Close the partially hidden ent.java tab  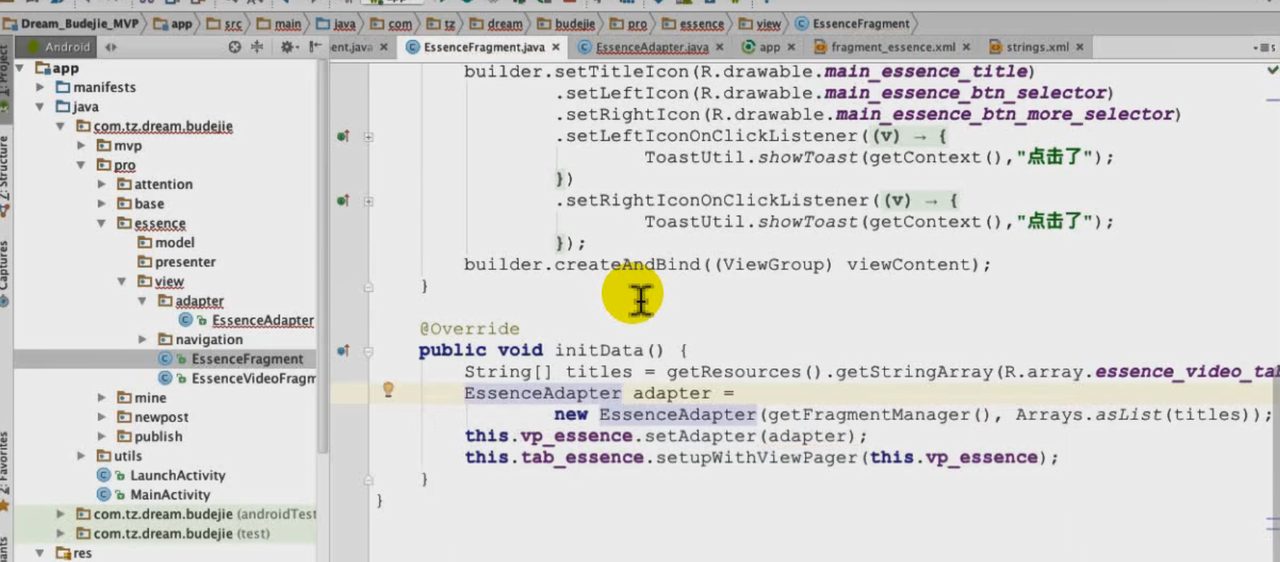click(385, 47)
